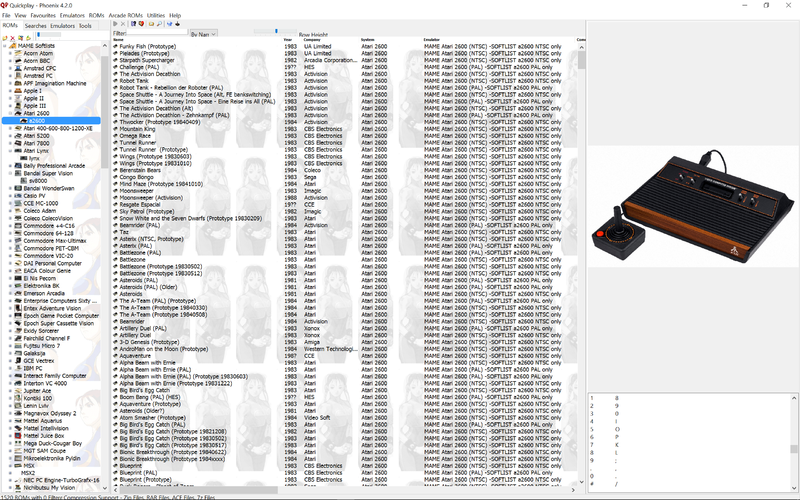The image size is (800, 500).
Task: Click the red heart favourites toolbar icon
Action: pos(141,24)
